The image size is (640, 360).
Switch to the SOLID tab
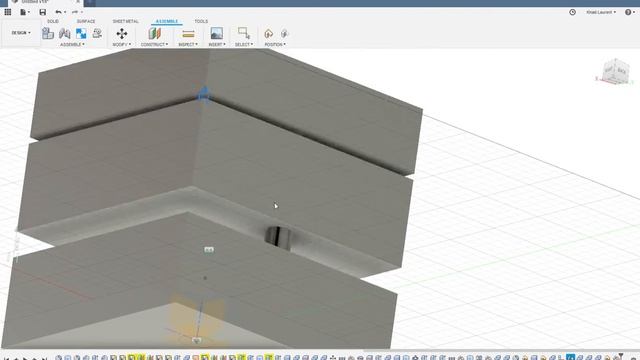(53, 21)
